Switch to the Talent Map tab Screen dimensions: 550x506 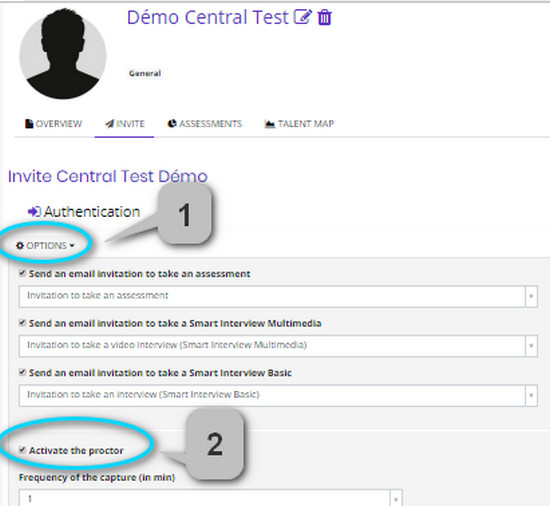[x=299, y=124]
